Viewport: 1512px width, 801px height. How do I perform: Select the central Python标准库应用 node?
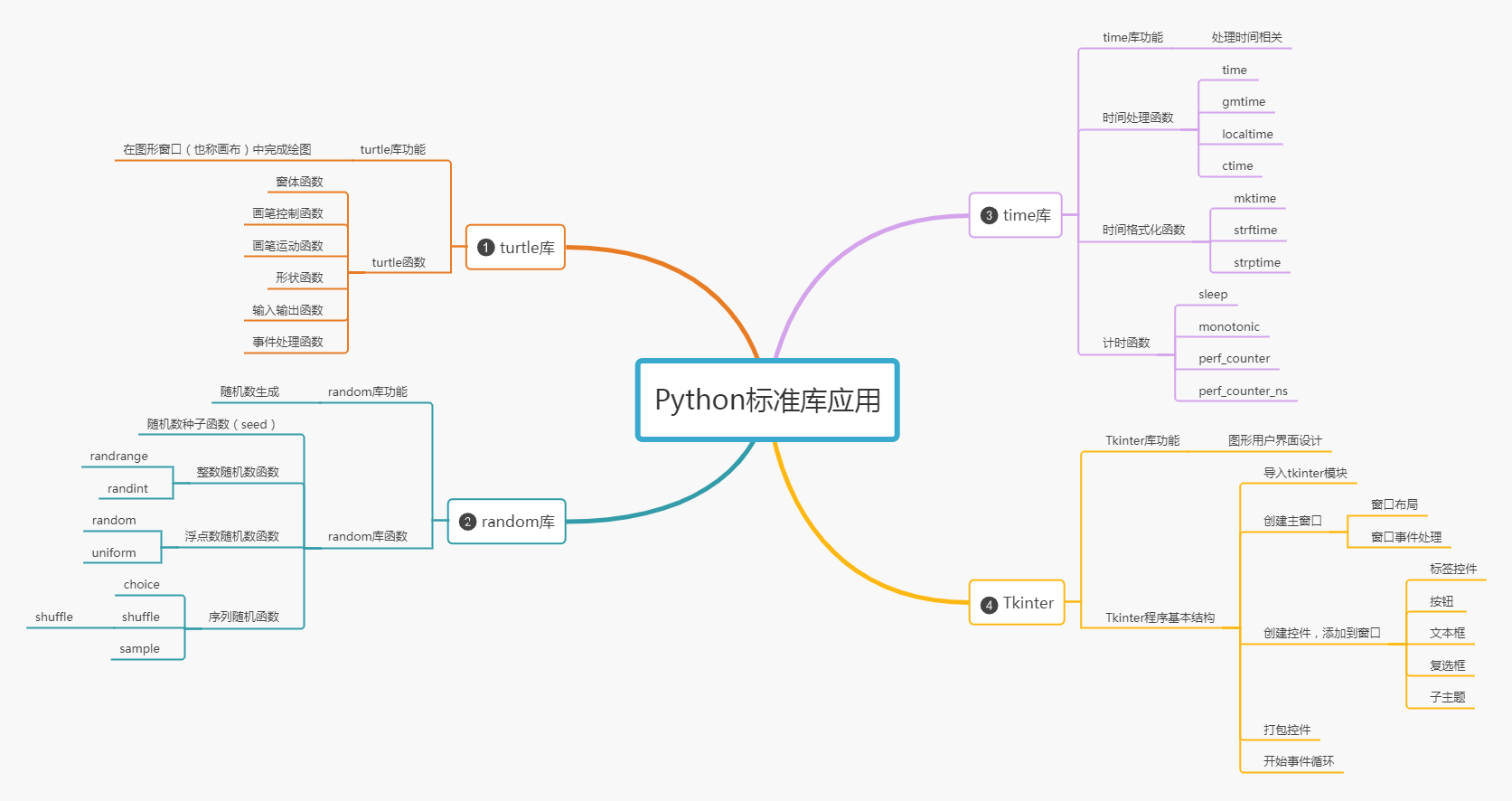click(x=767, y=400)
